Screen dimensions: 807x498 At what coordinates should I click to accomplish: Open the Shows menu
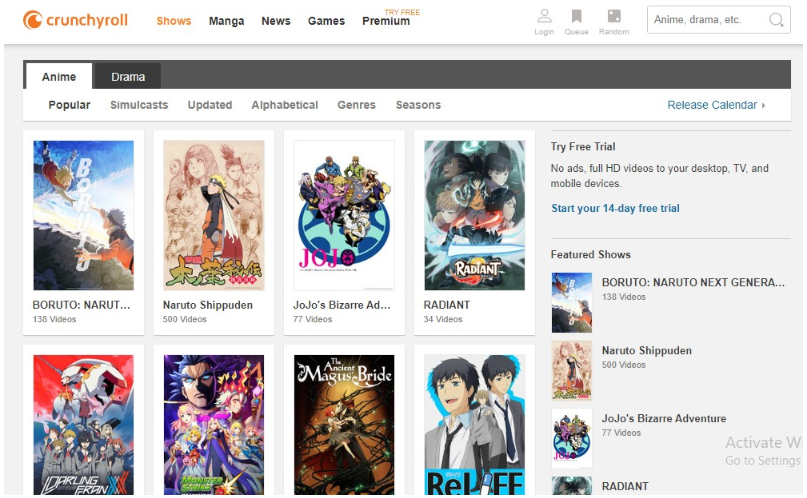click(x=173, y=21)
